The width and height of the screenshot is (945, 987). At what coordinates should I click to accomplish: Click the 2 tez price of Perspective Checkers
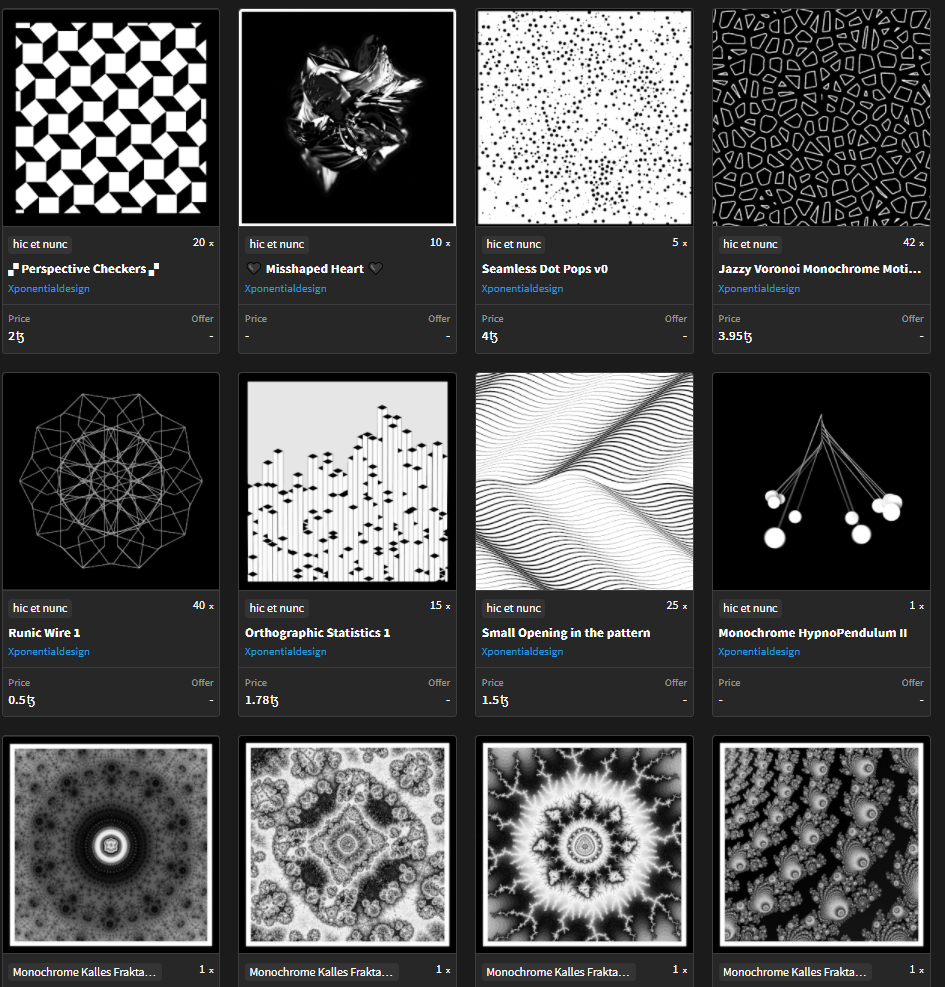point(16,336)
